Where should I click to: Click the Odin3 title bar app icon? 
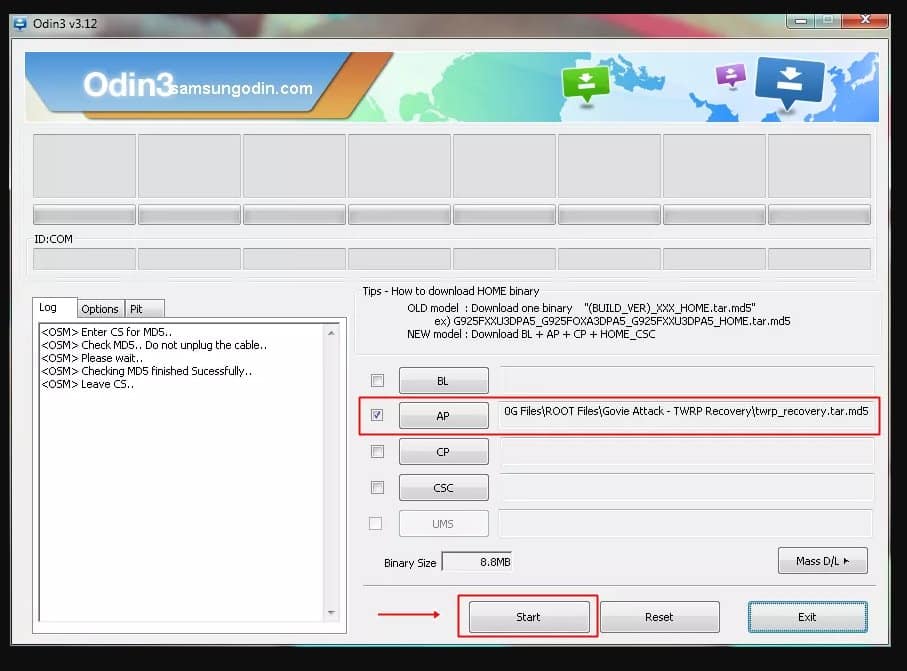pos(20,24)
